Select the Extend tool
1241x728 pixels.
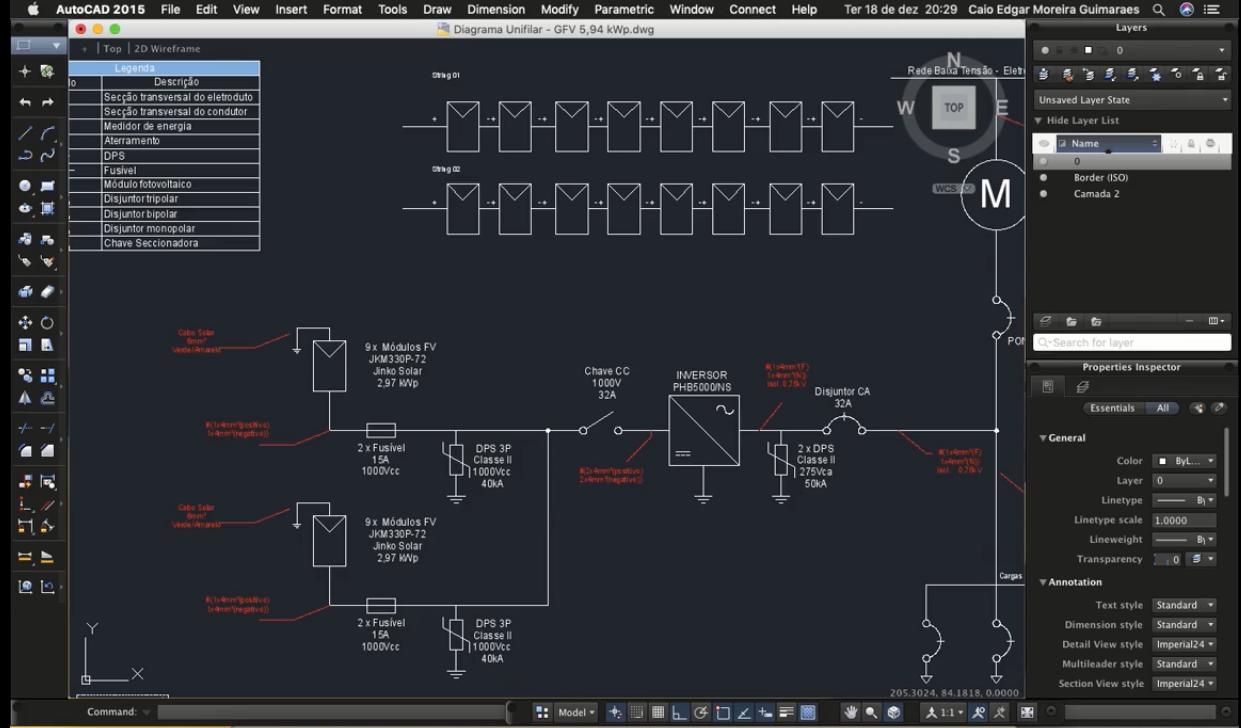pyautogui.click(x=47, y=428)
